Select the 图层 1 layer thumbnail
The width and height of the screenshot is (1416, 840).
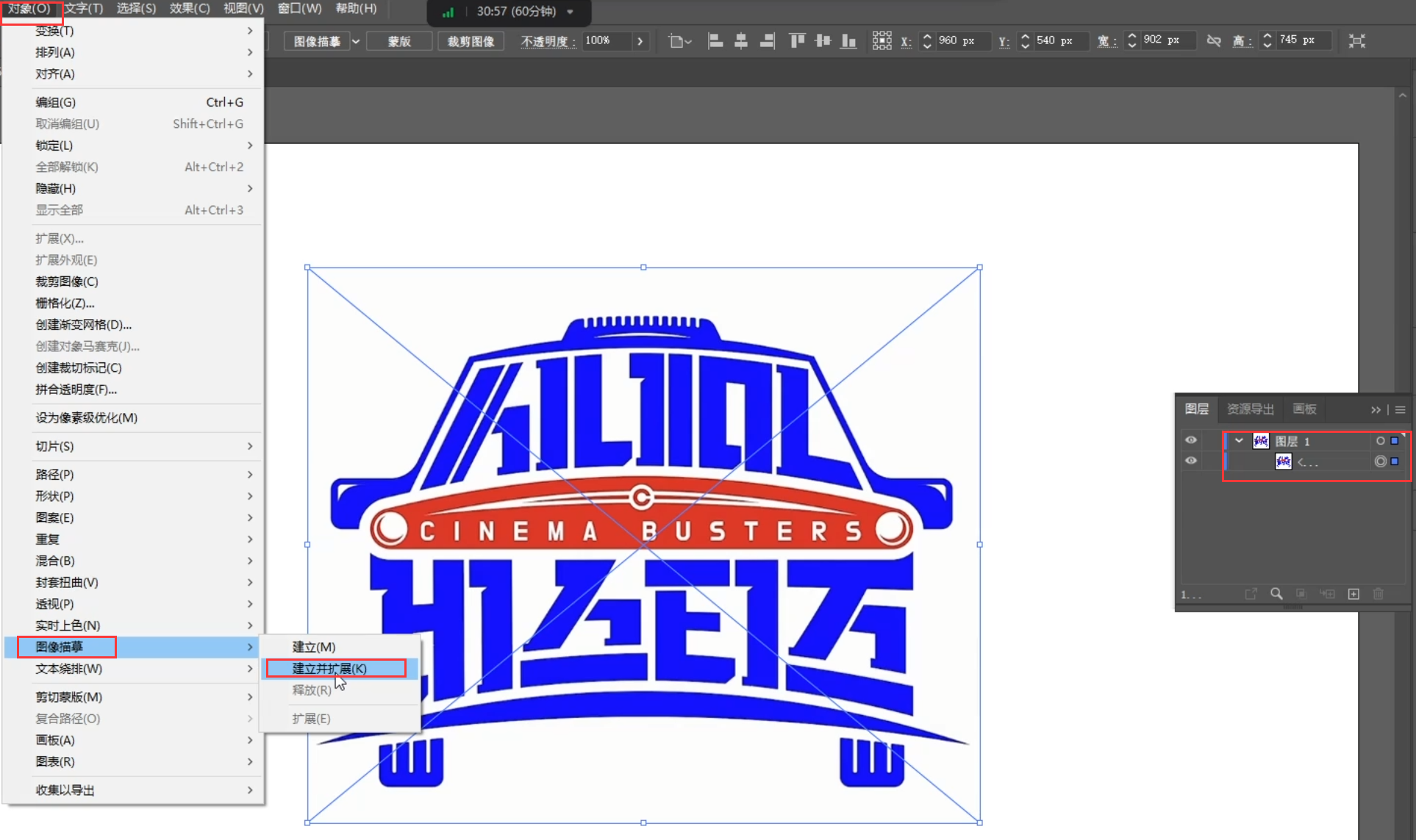[1261, 441]
